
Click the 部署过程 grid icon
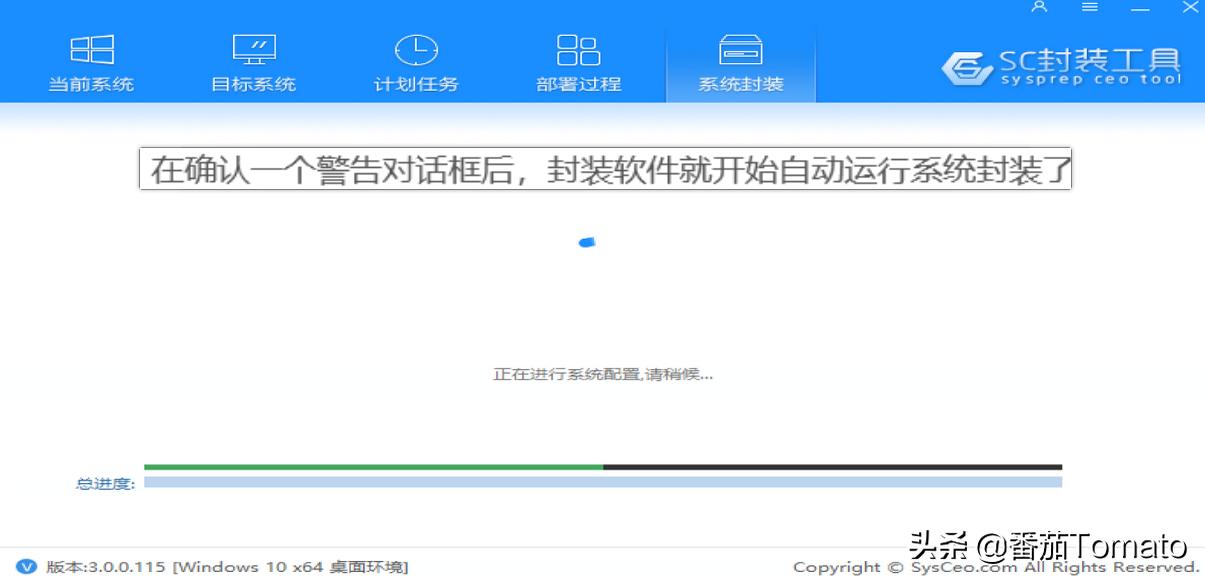[578, 48]
